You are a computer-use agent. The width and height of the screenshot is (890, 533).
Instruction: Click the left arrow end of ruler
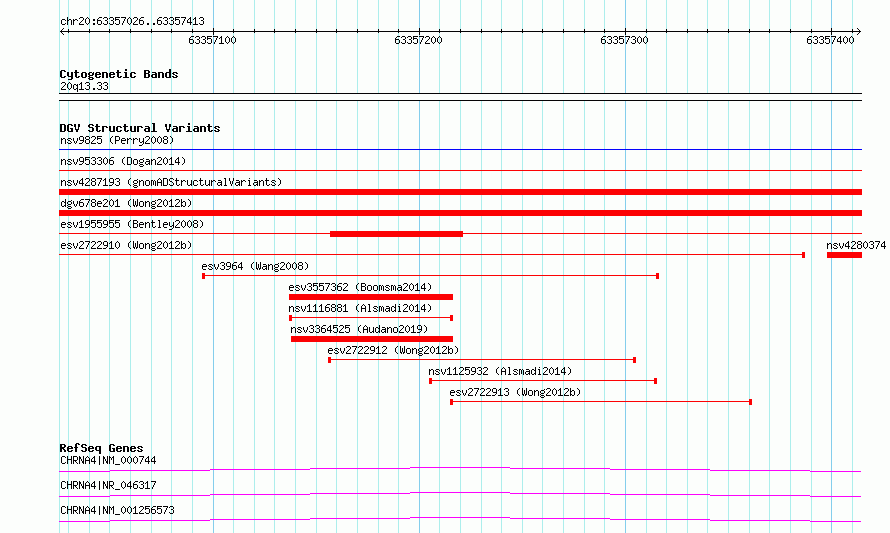63,31
